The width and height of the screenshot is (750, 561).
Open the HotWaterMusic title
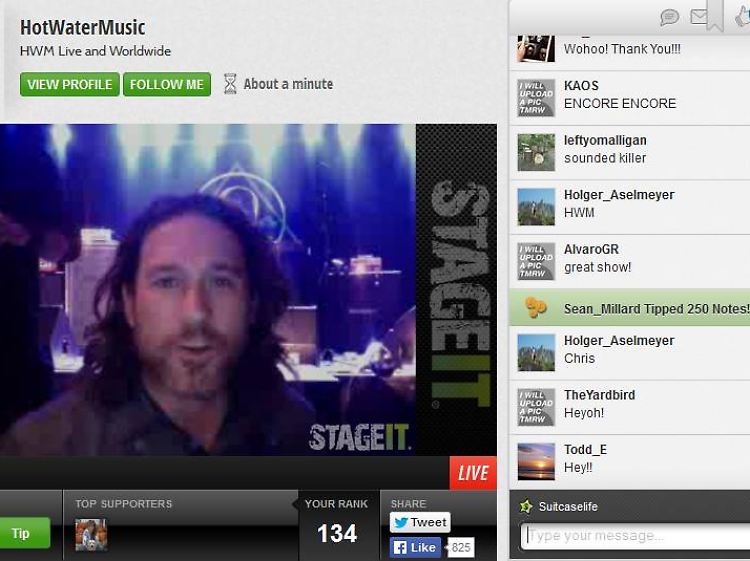[82, 27]
